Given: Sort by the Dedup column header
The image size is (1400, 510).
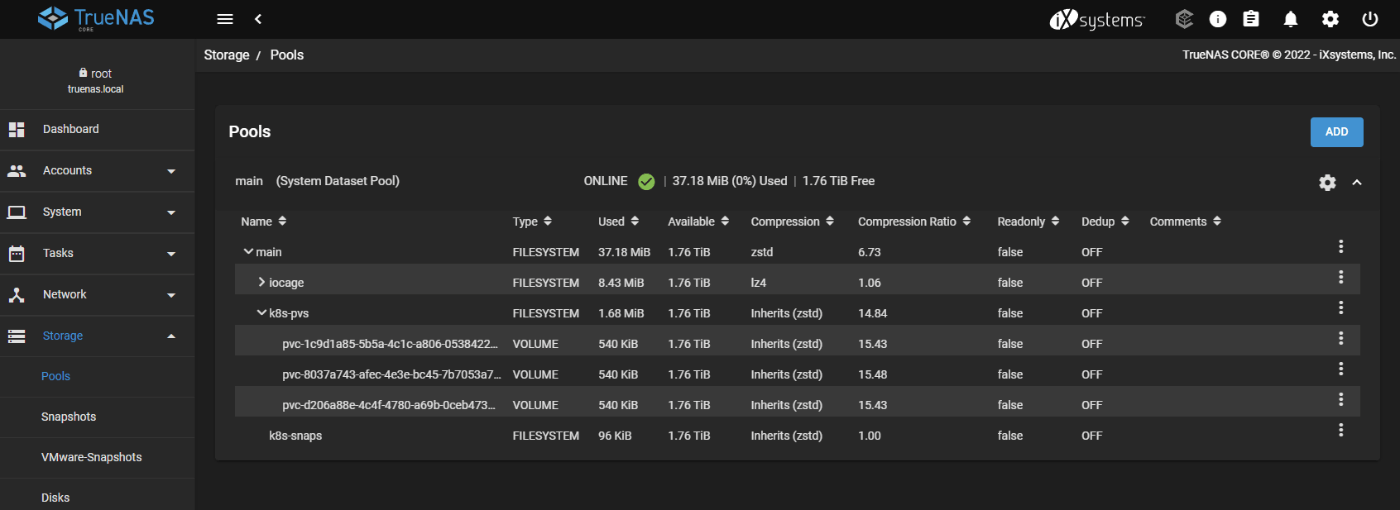Looking at the screenshot, I should 1105,221.
